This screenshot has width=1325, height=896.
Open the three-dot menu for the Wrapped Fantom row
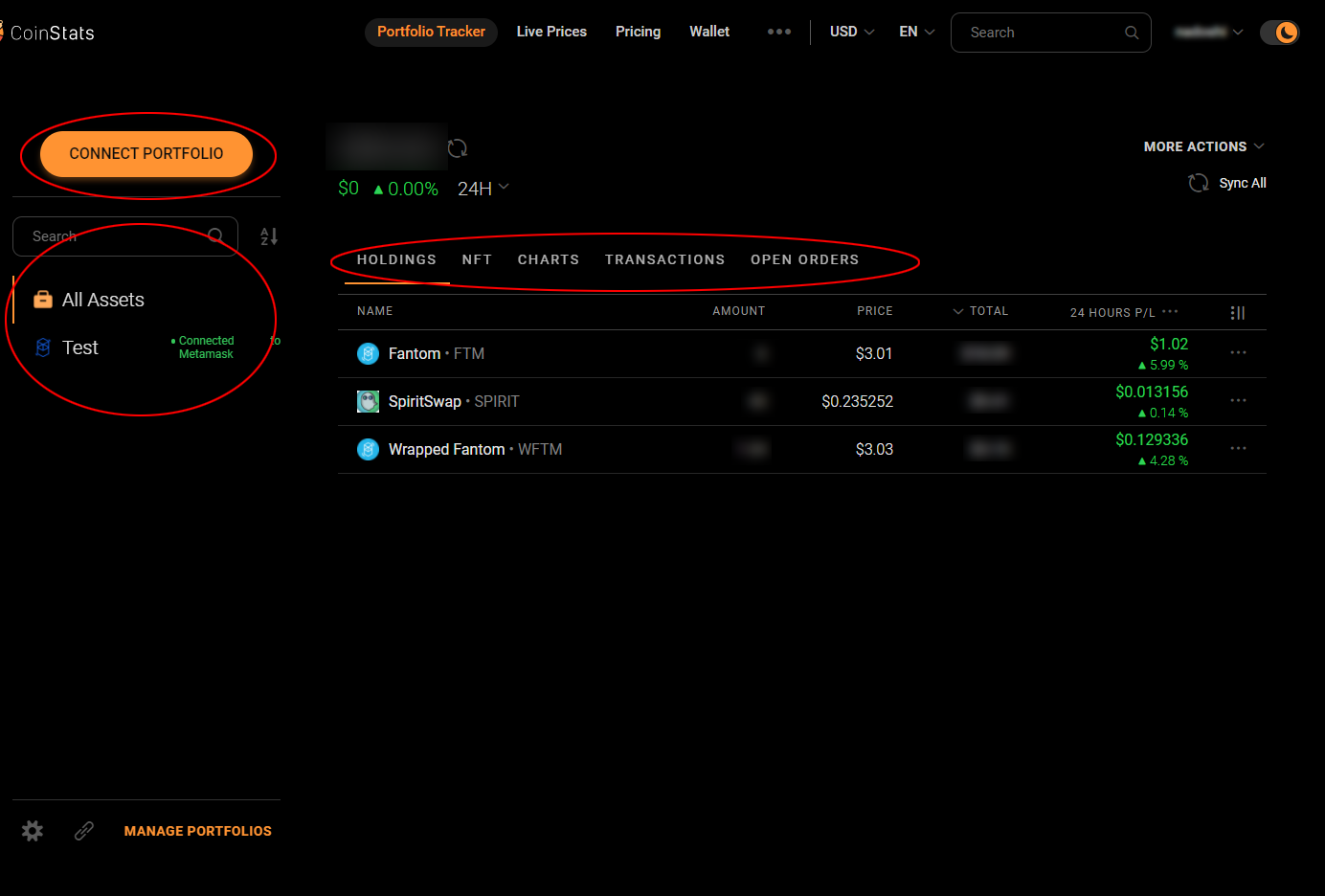(1238, 449)
